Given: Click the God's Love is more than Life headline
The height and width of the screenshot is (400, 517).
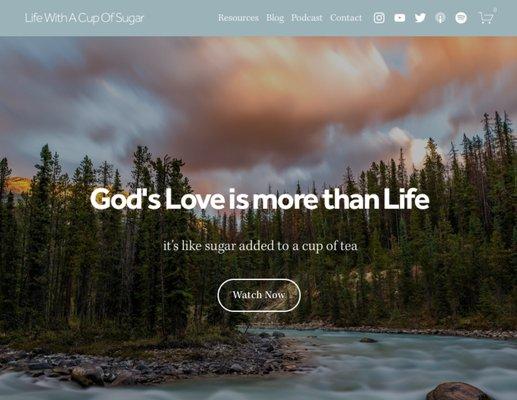Looking at the screenshot, I should 259,199.
